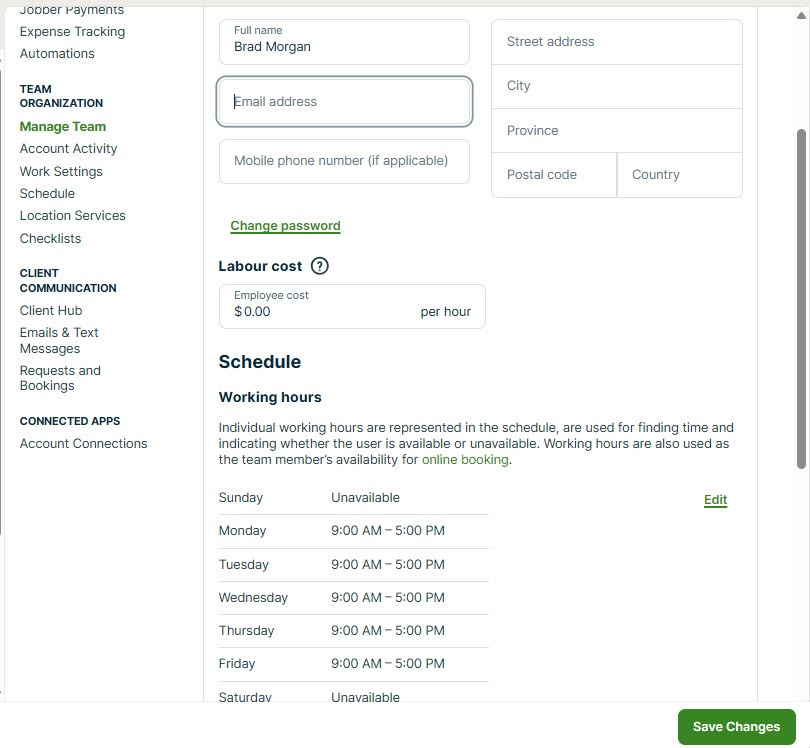Click Thursday's 9:00 AM – 5:00 PM hours
The width and height of the screenshot is (810, 748).
coord(387,630)
